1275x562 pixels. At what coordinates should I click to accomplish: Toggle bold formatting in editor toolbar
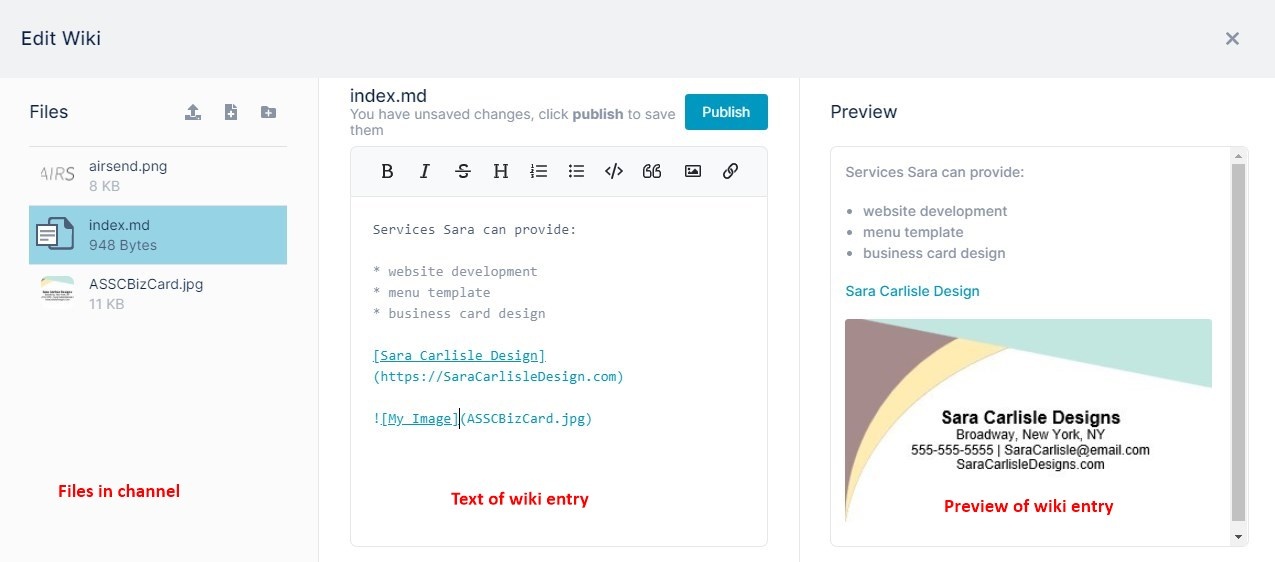387,171
